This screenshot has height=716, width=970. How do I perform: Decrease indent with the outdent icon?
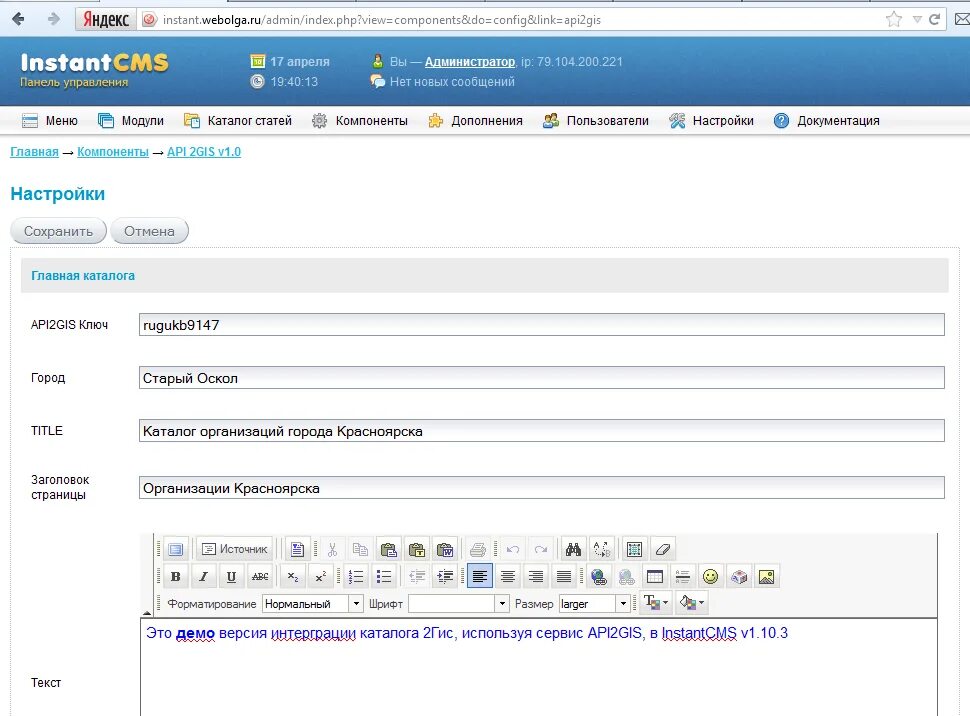[x=417, y=577]
